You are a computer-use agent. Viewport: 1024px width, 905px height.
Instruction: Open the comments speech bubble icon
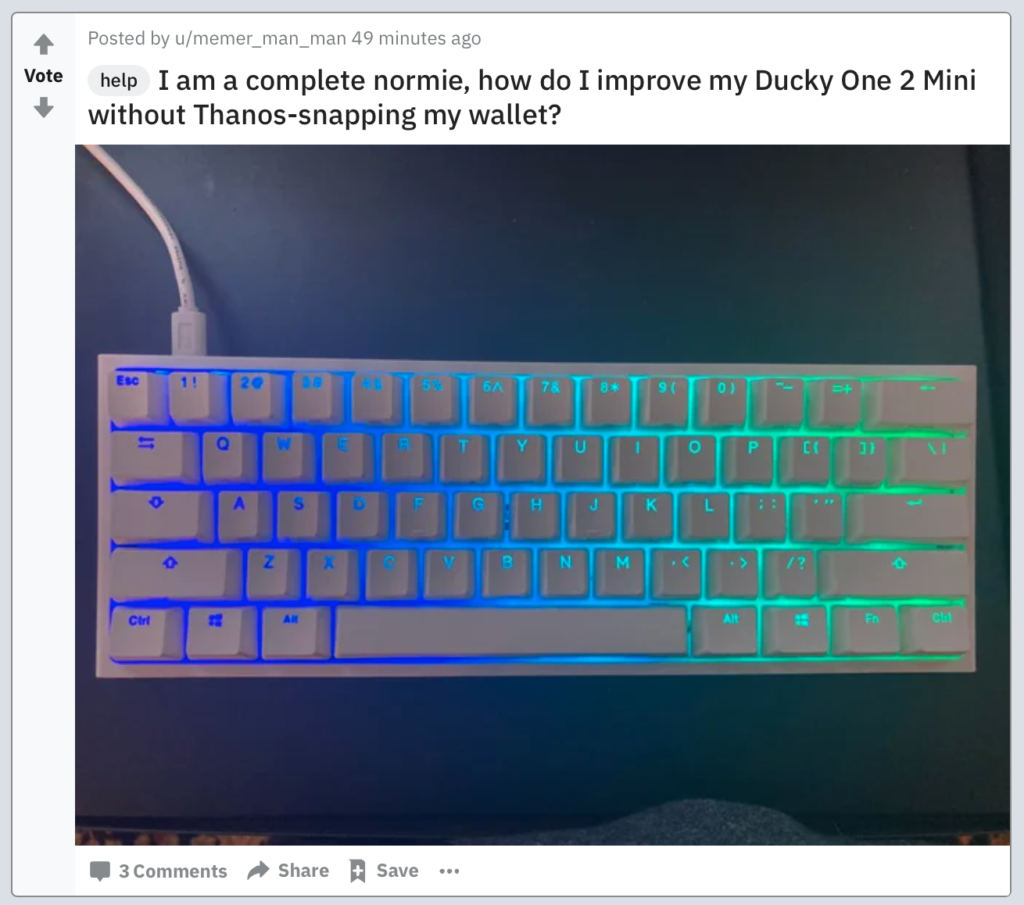point(100,871)
